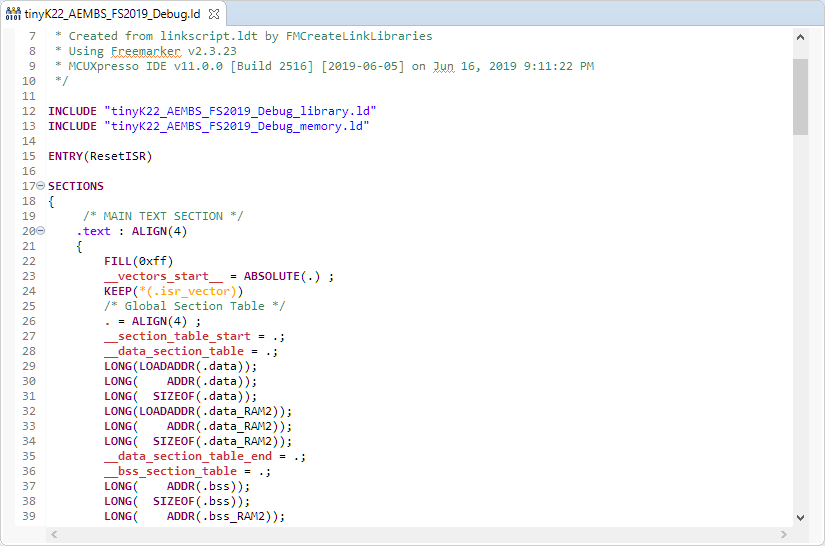Image resolution: width=825 pixels, height=546 pixels.
Task: Click the "Global Section Table" comment
Action: point(194,306)
